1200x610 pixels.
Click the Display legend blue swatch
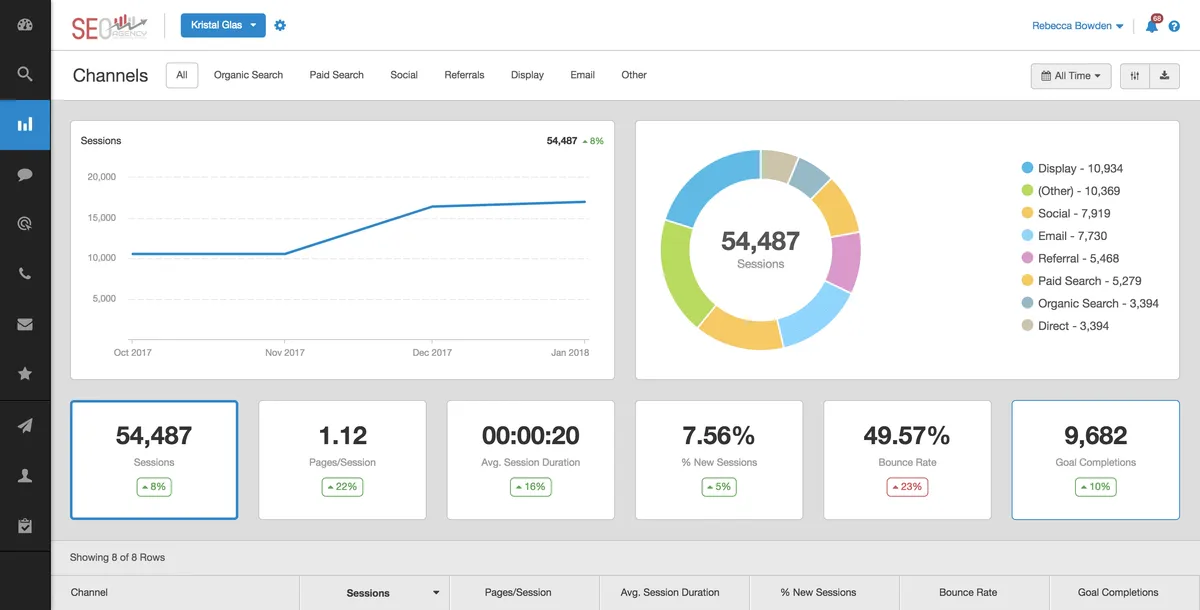coord(1027,168)
